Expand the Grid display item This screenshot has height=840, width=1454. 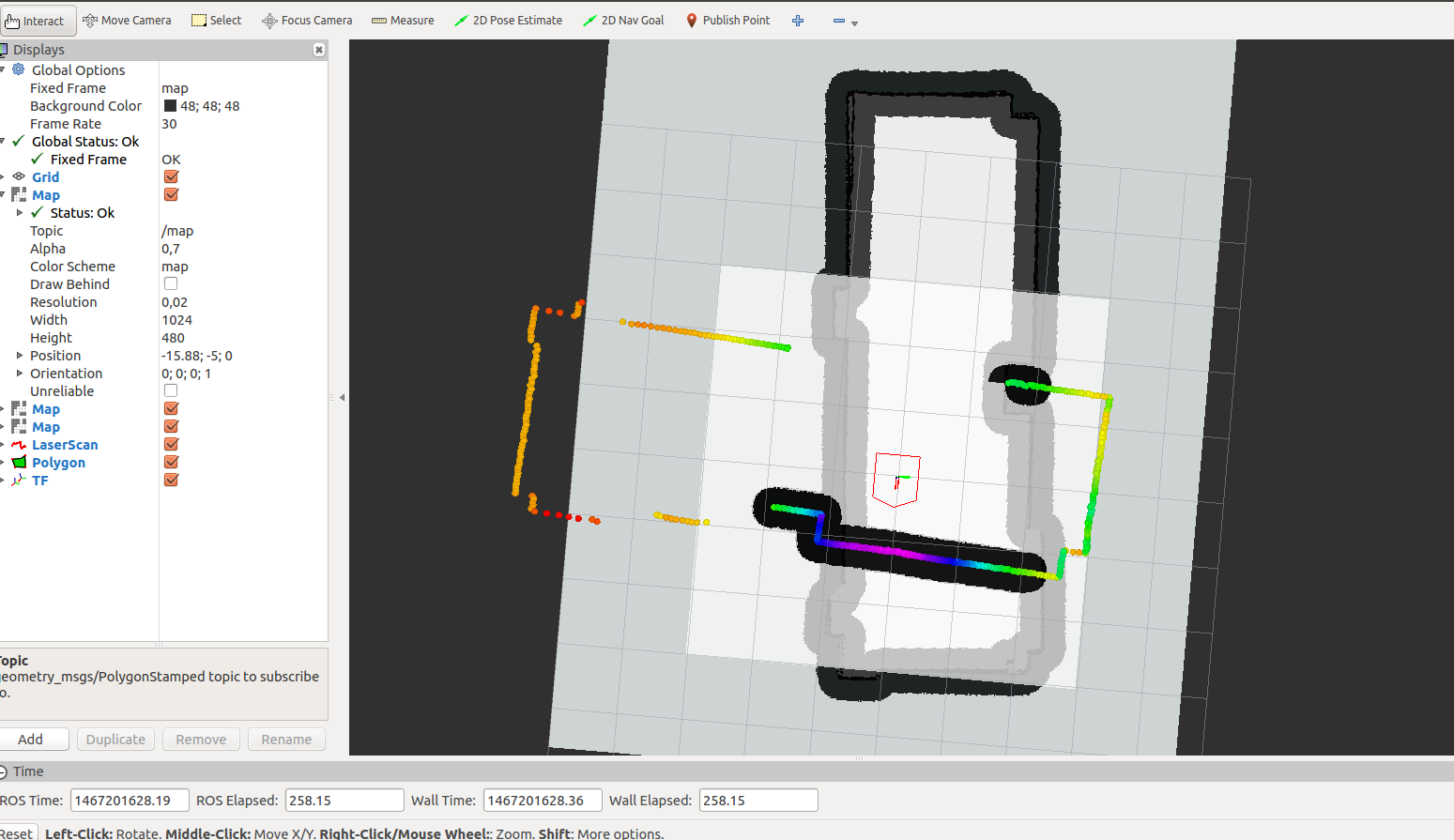point(3,176)
